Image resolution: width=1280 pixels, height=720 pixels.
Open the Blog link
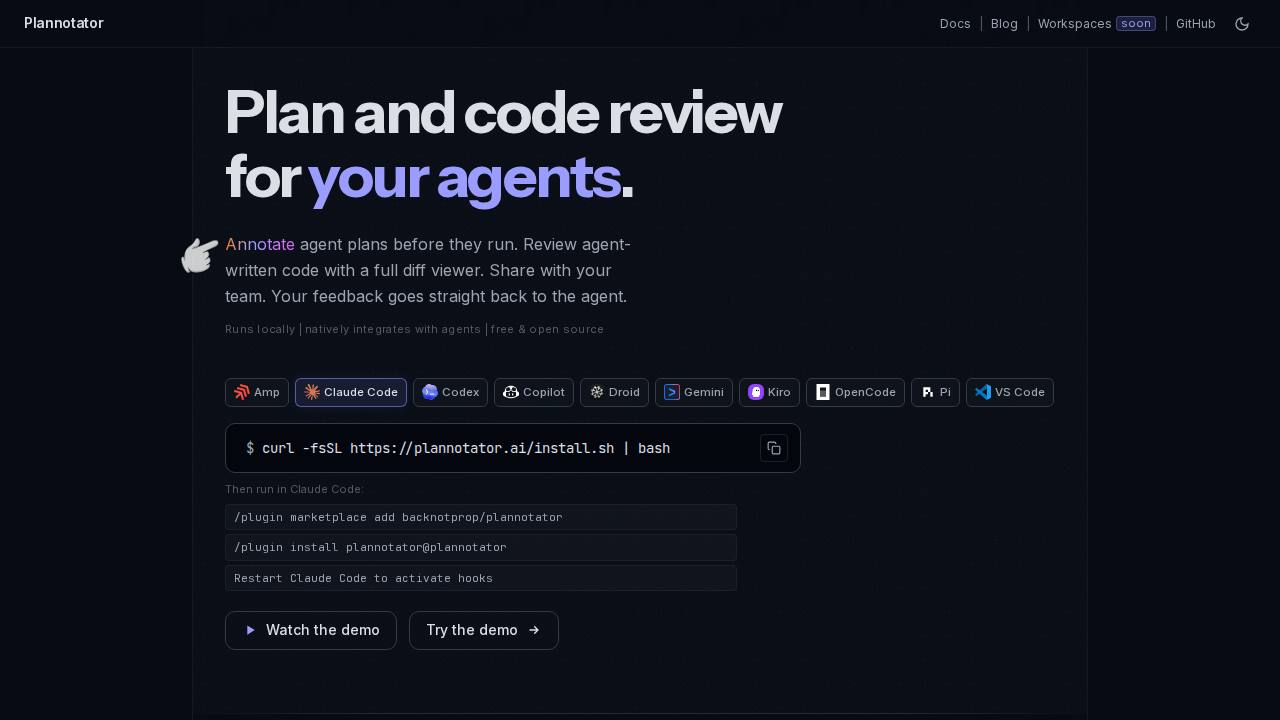[x=1004, y=24]
